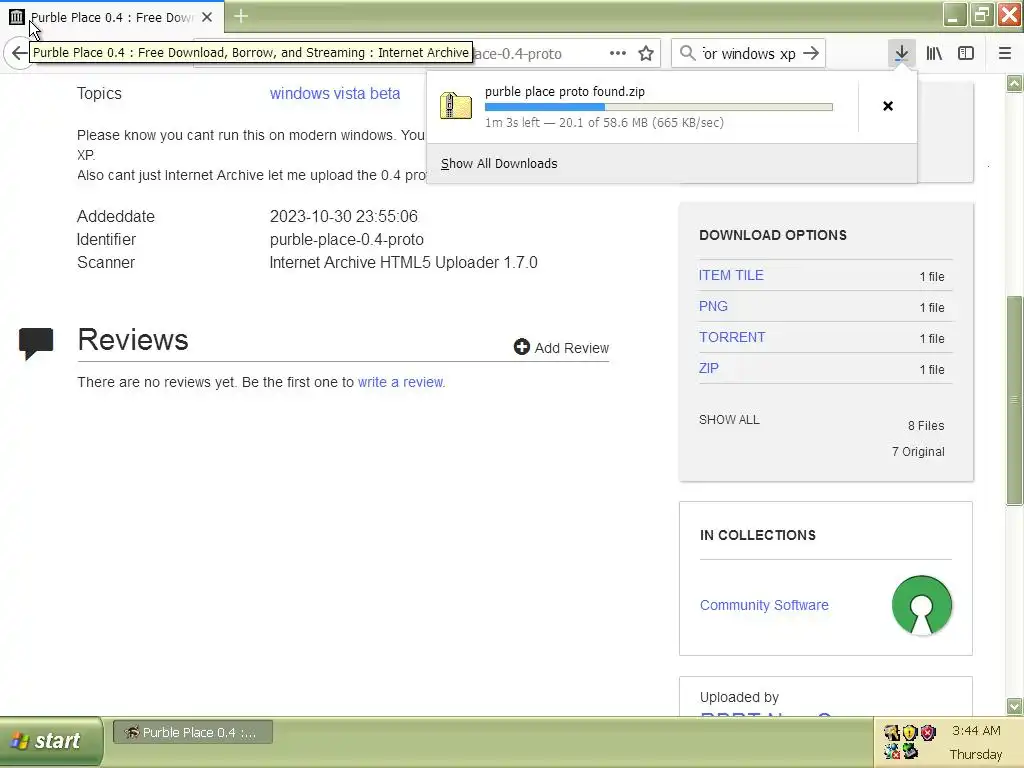Click the Uploaded by label
The image size is (1024, 768).
[739, 697]
